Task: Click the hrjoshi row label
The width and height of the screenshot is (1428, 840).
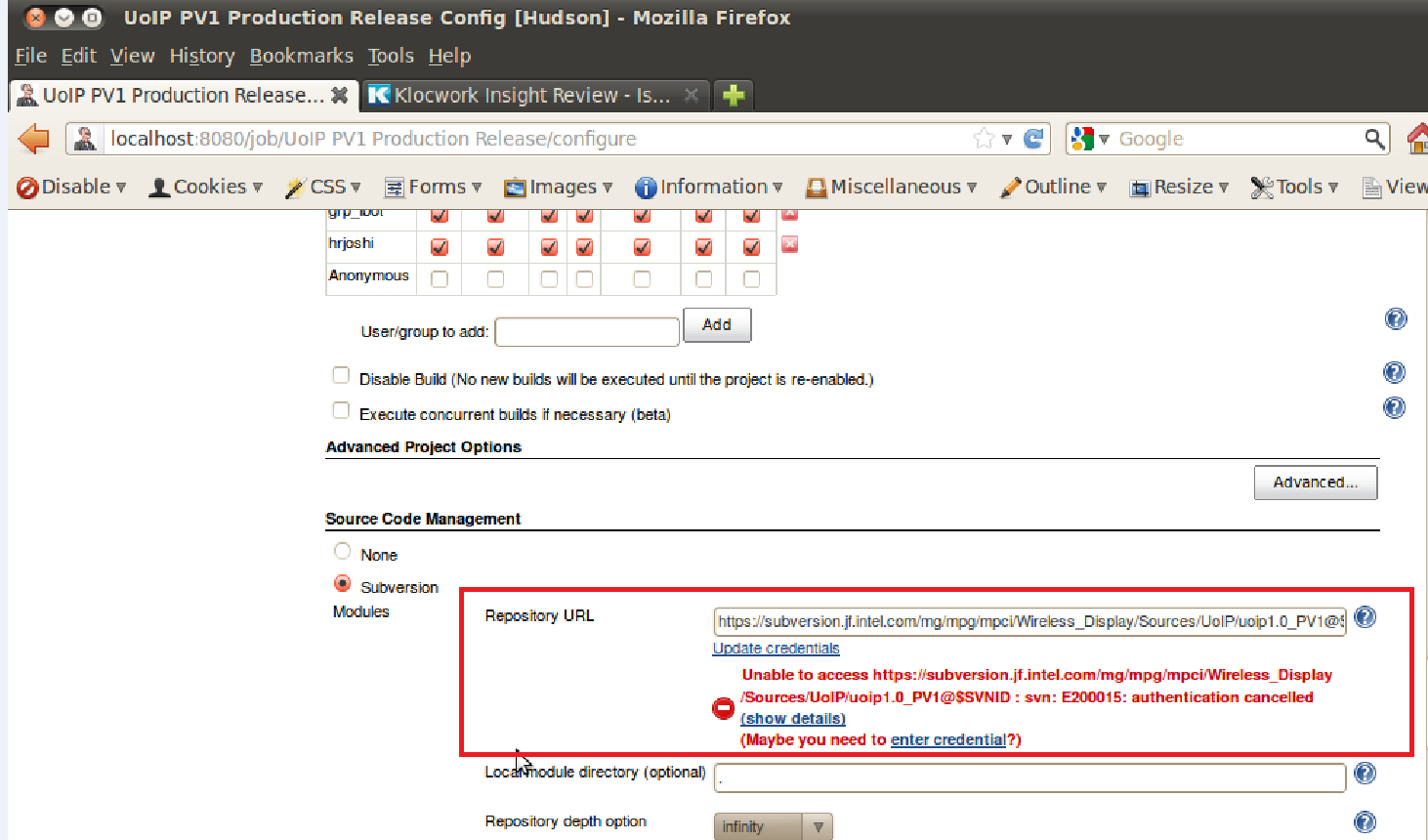Action: pos(352,243)
